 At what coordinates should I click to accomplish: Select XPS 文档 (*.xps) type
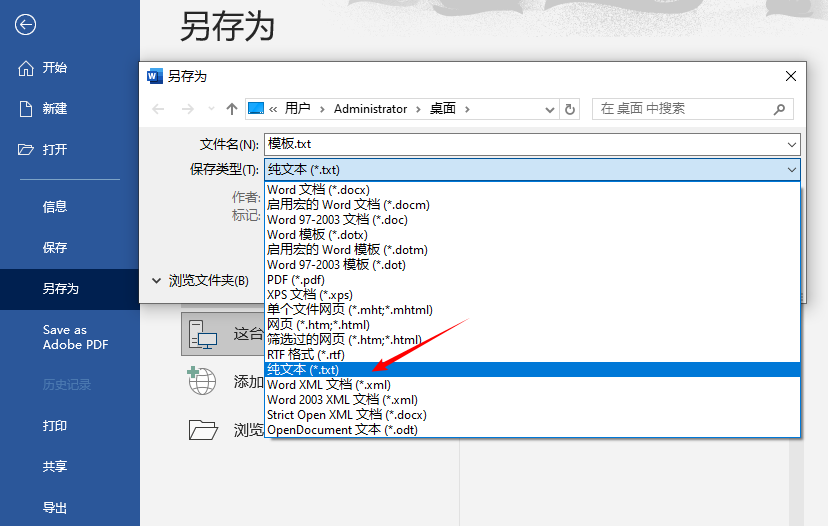[x=532, y=295]
